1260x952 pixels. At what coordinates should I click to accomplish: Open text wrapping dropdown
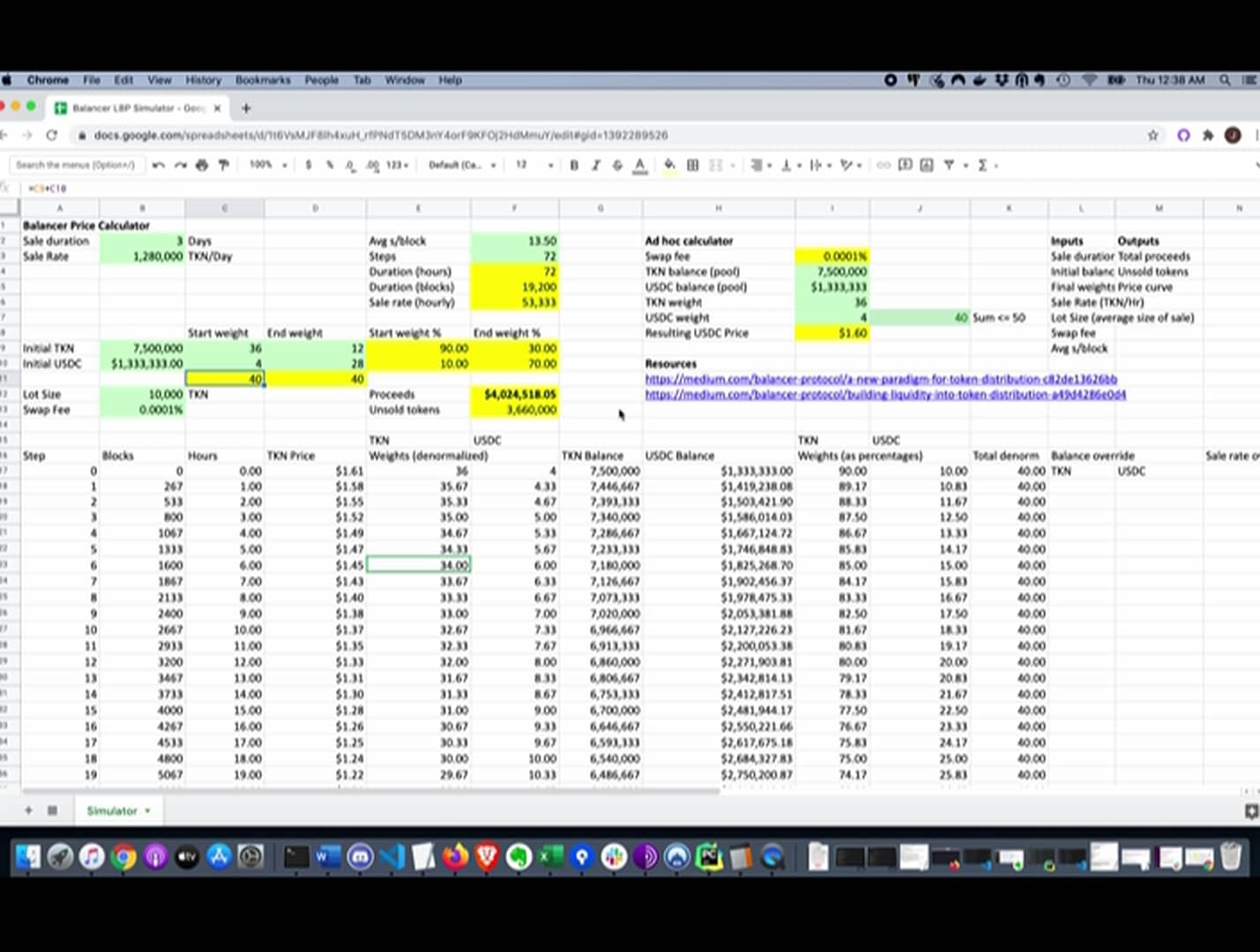[819, 165]
